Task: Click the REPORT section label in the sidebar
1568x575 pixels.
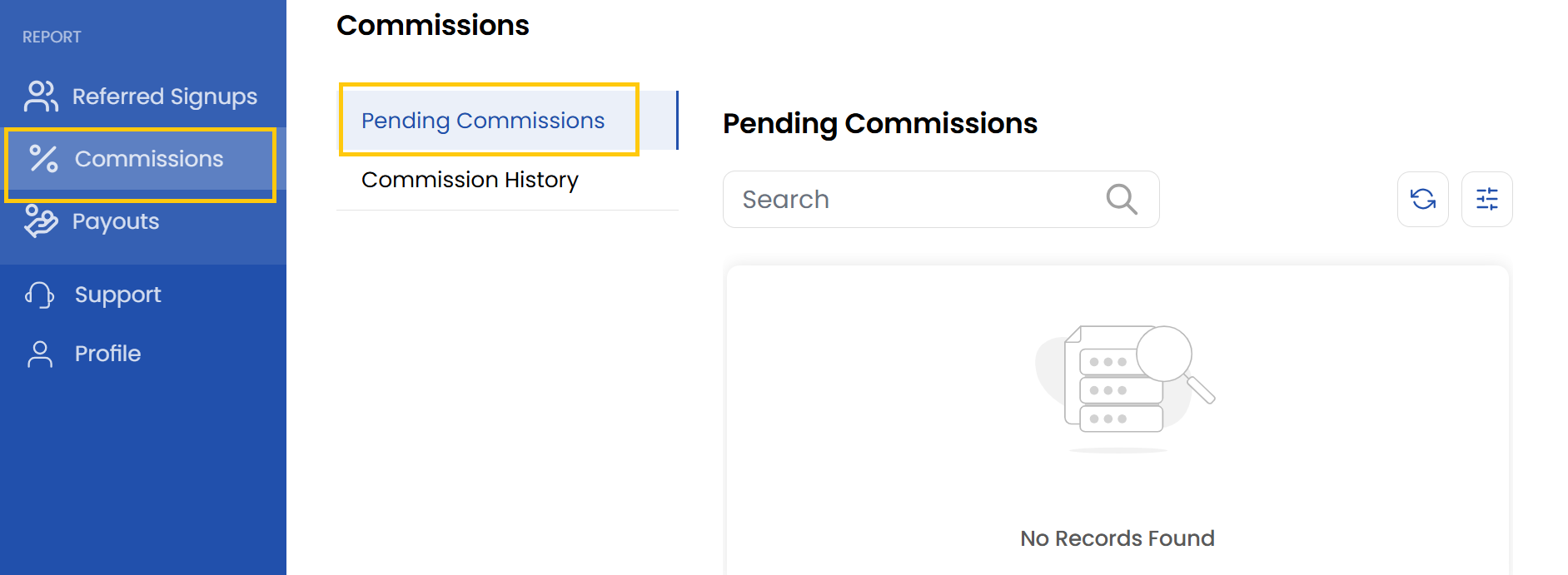Action: pyautogui.click(x=52, y=37)
